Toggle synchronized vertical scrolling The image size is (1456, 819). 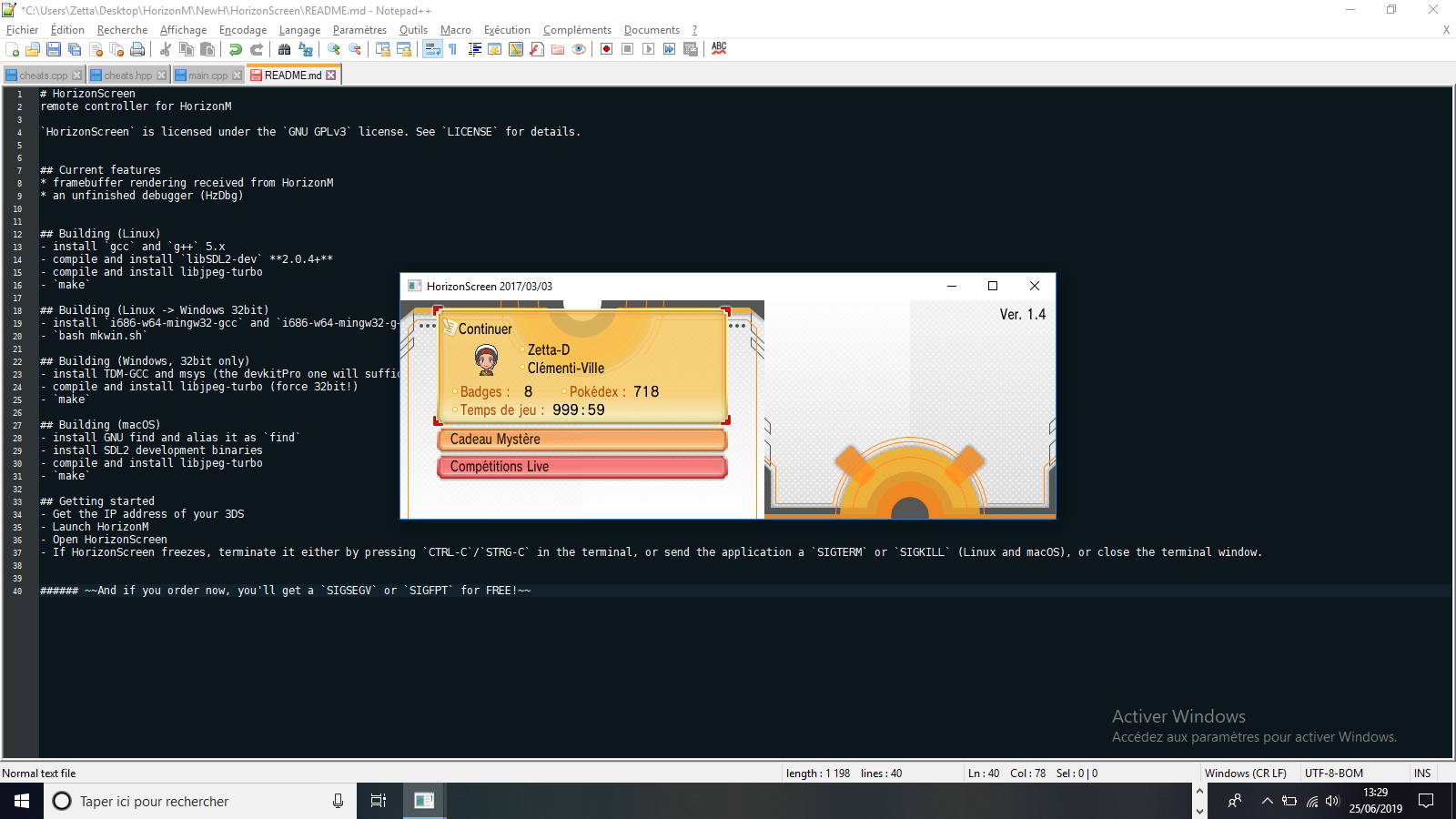point(383,49)
